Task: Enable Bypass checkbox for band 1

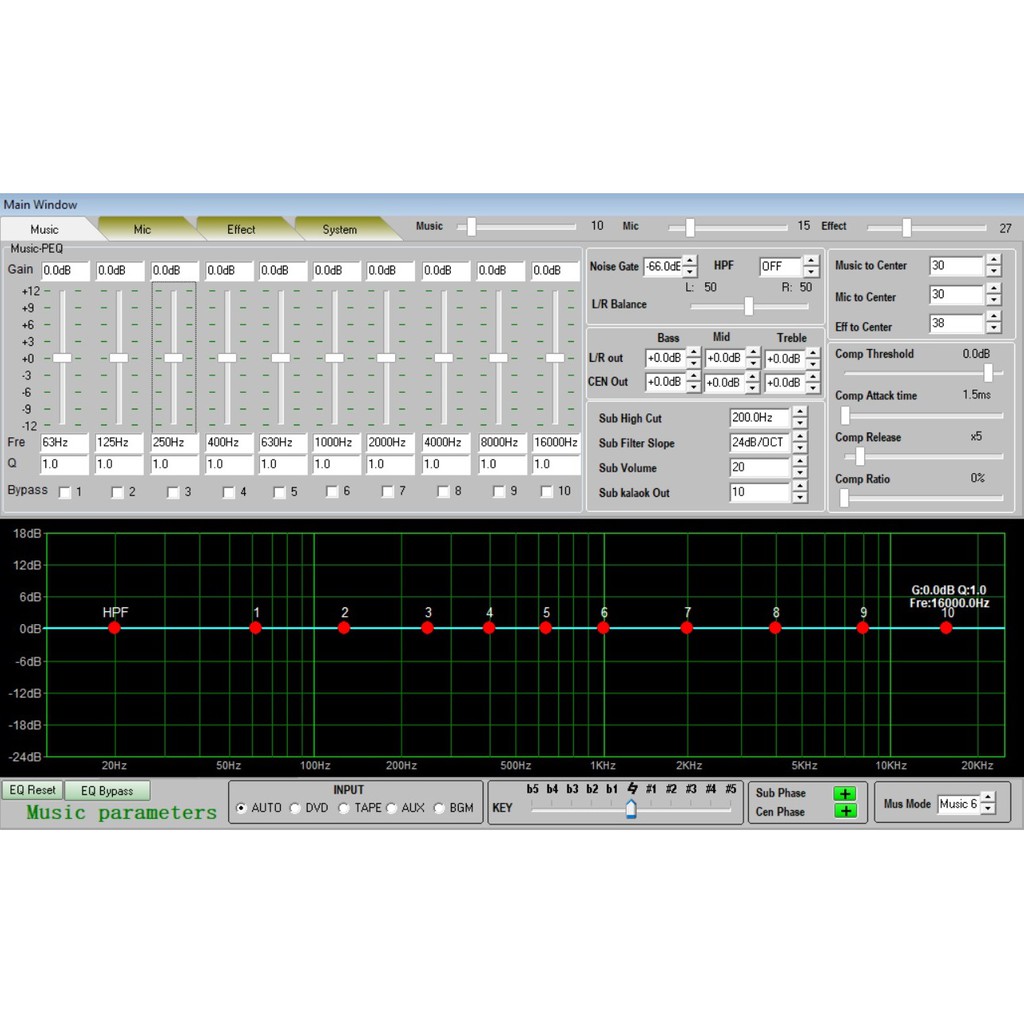Action: 65,492
